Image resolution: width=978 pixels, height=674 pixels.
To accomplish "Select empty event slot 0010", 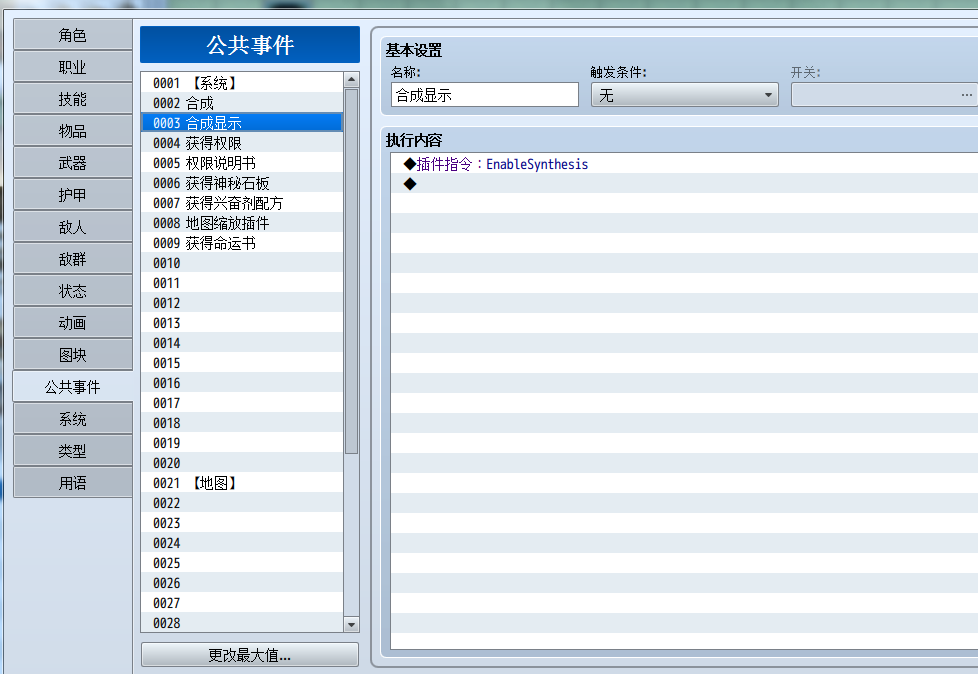I will pos(242,263).
